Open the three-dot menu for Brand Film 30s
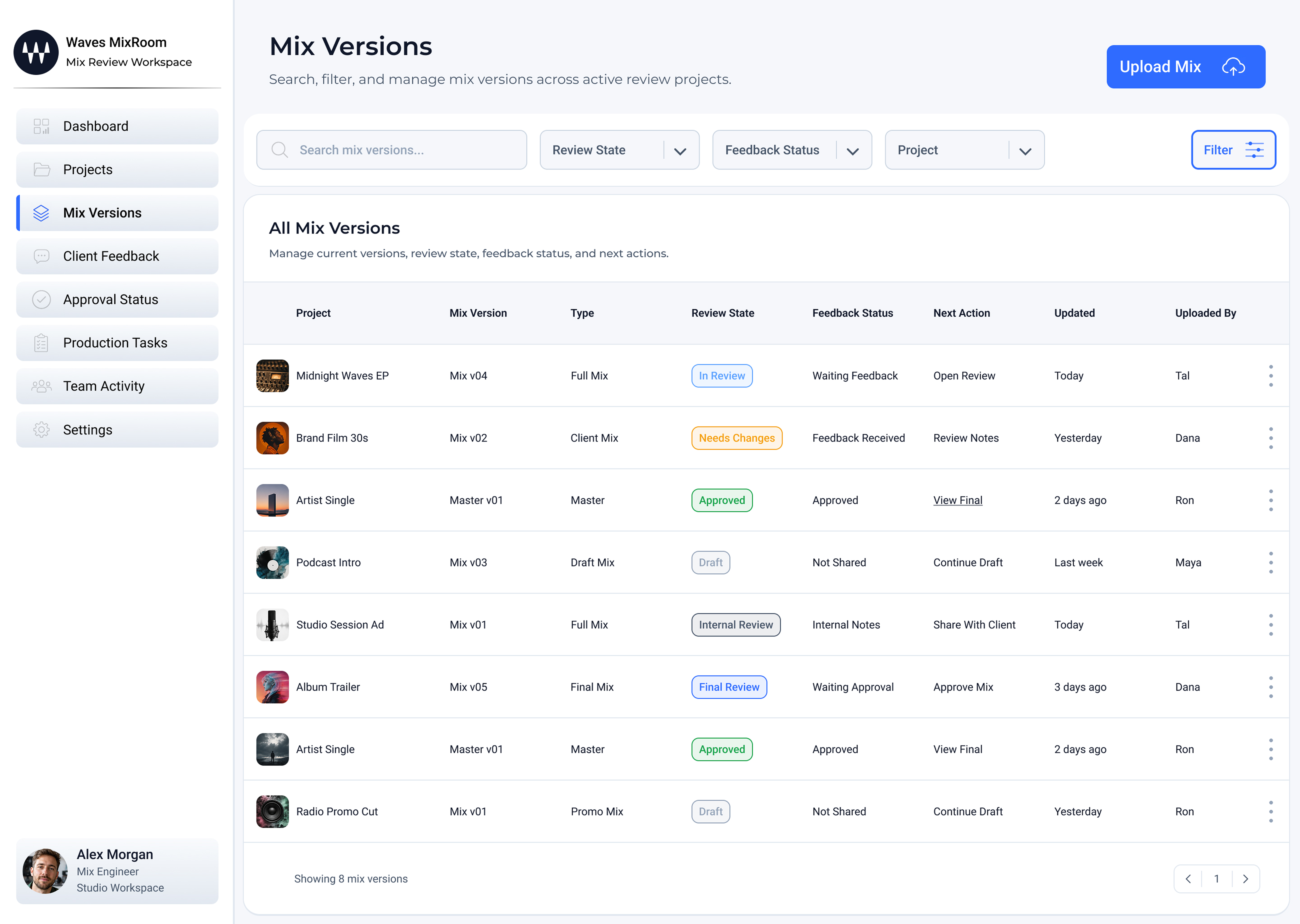 coord(1270,438)
